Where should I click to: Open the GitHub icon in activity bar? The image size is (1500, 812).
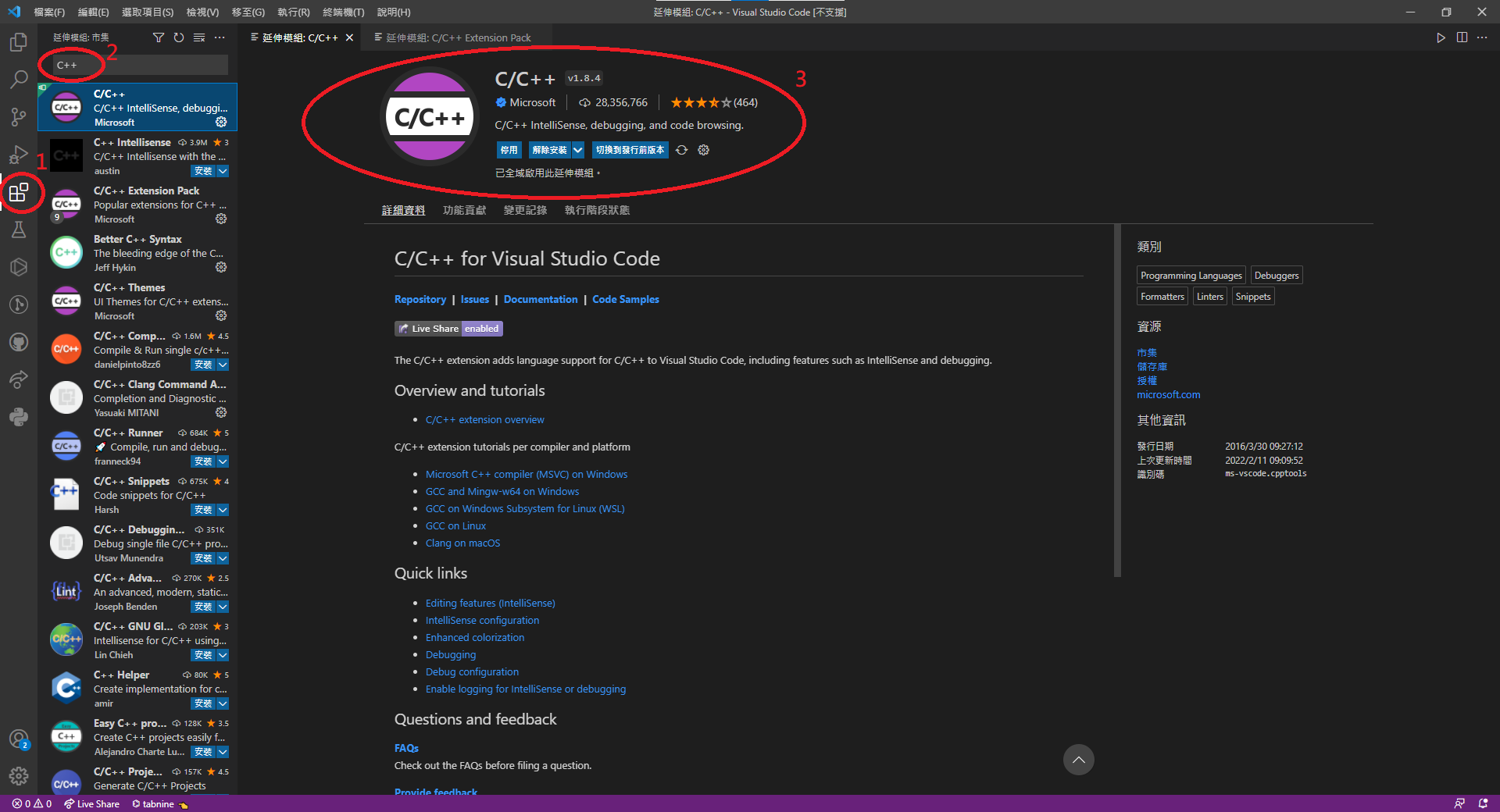(19, 342)
